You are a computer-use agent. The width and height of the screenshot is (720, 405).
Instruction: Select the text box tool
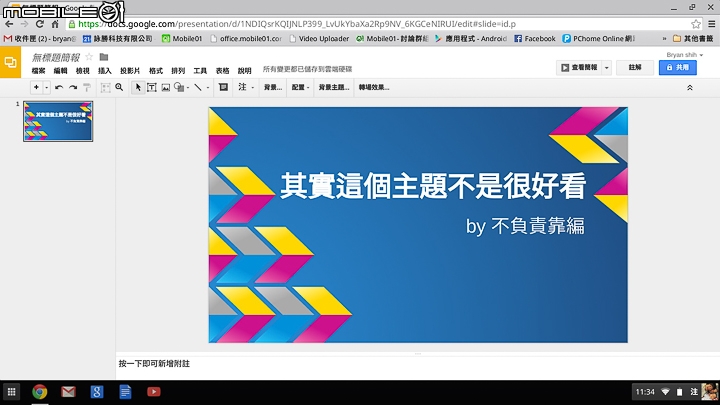point(152,87)
